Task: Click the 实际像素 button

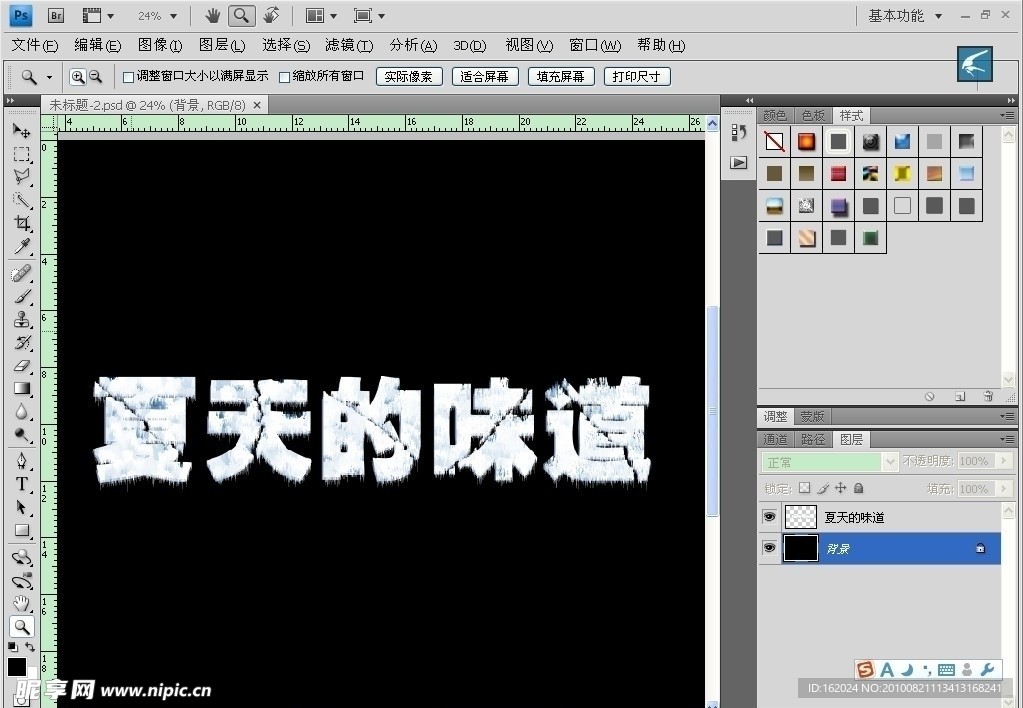Action: pyautogui.click(x=409, y=77)
